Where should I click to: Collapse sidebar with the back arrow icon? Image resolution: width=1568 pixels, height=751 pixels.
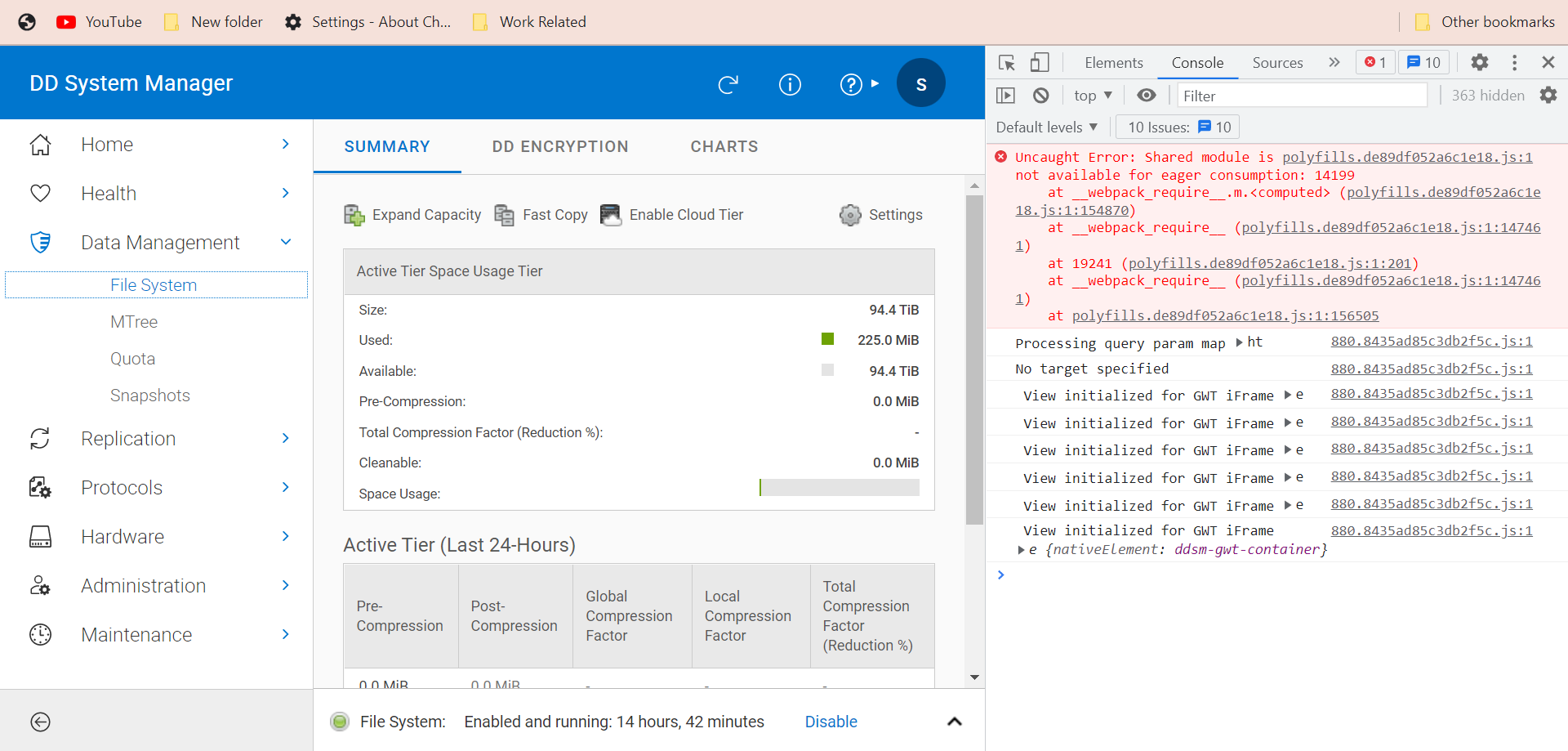(40, 722)
